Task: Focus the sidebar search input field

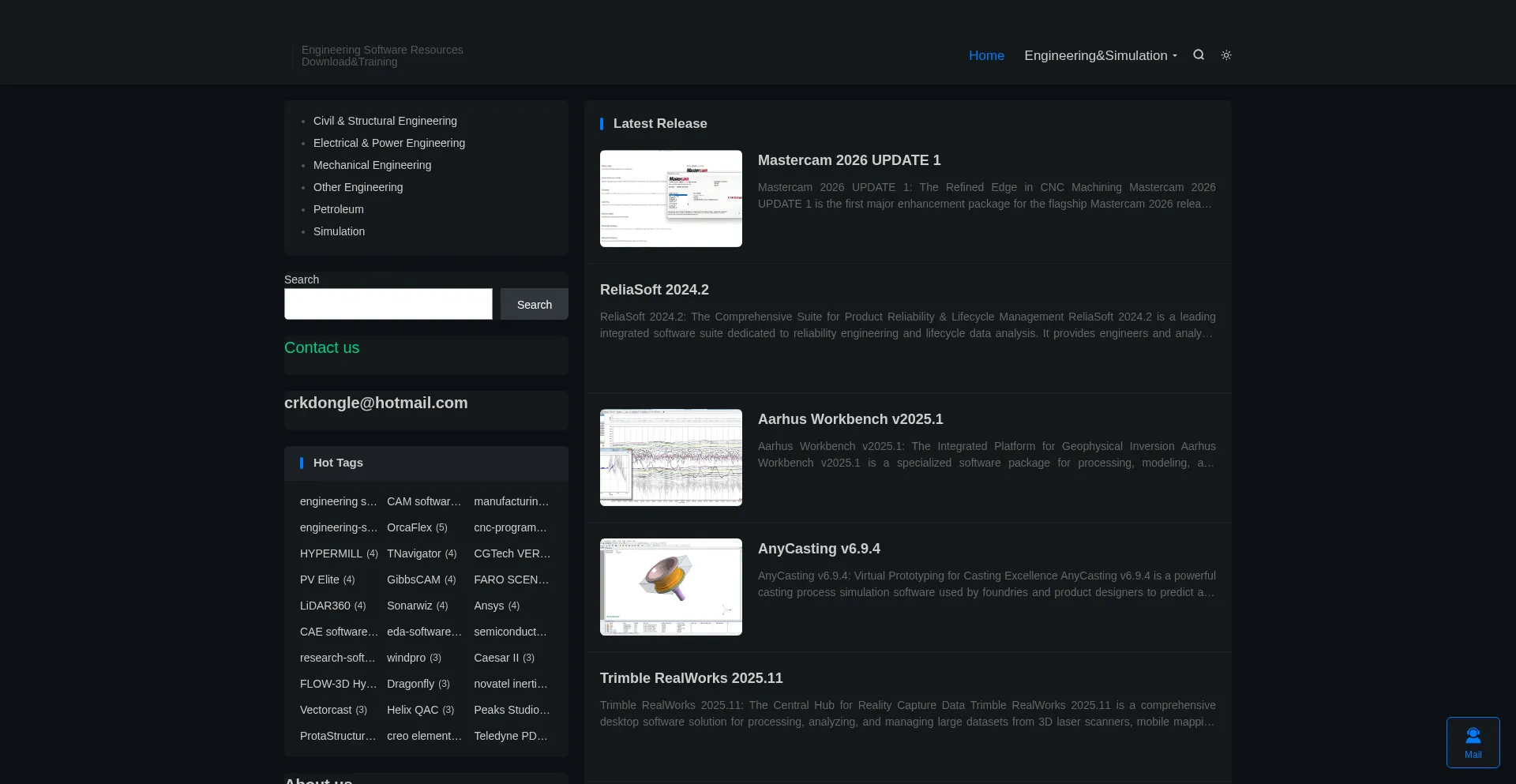Action: coord(388,304)
